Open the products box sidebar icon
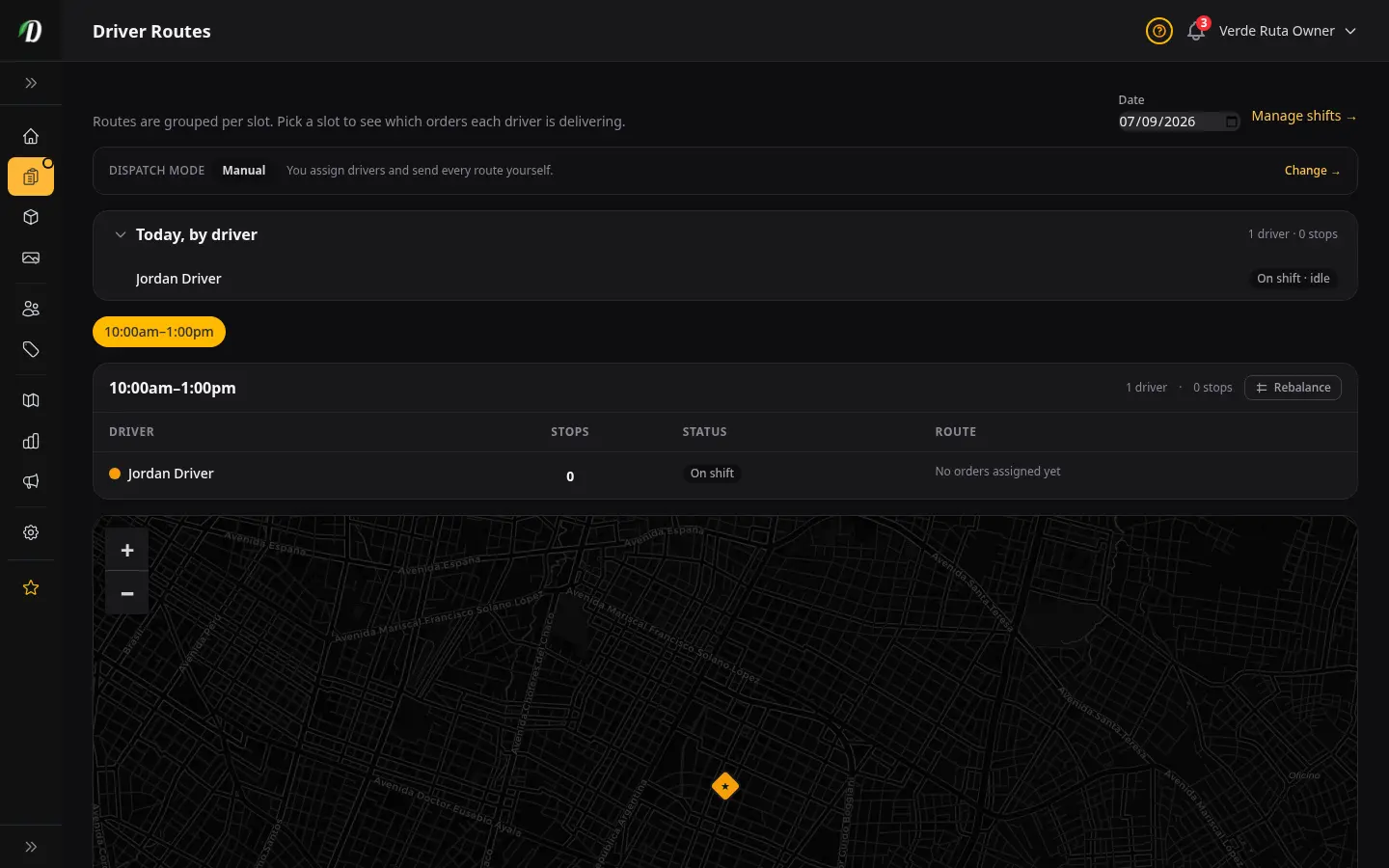This screenshot has height=868, width=1389. click(x=31, y=217)
